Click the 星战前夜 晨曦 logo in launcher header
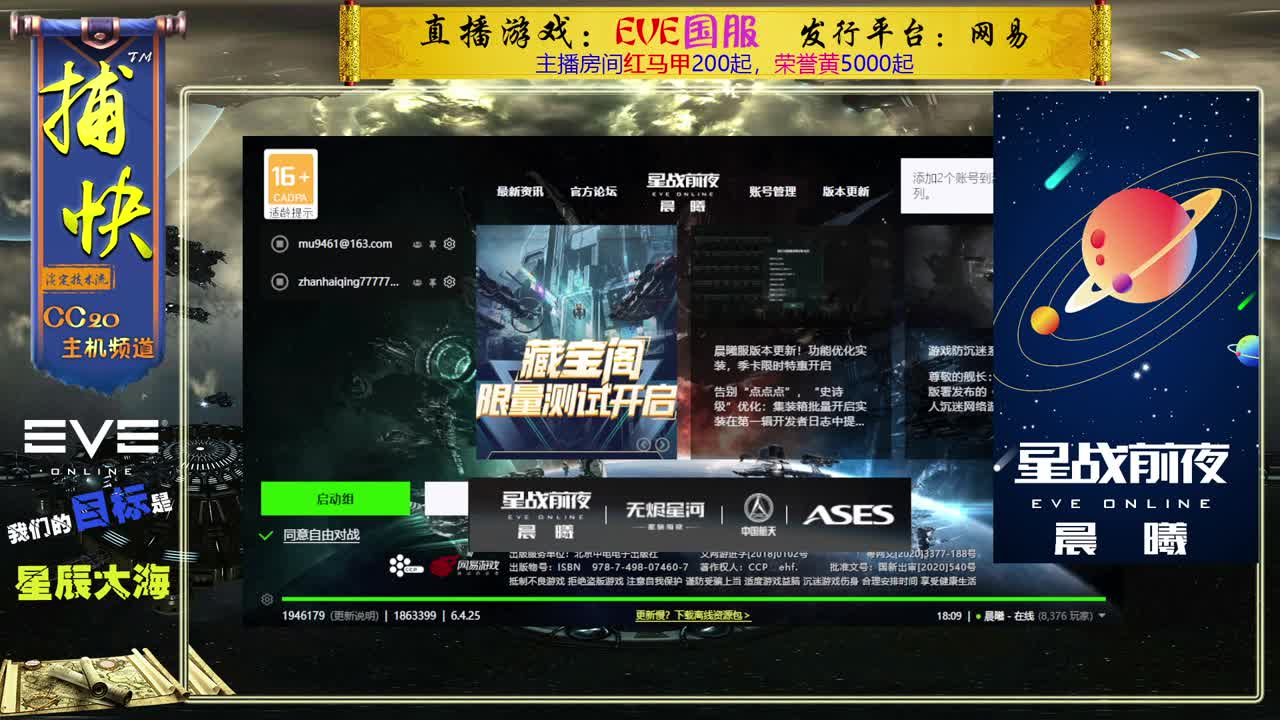 [x=683, y=191]
